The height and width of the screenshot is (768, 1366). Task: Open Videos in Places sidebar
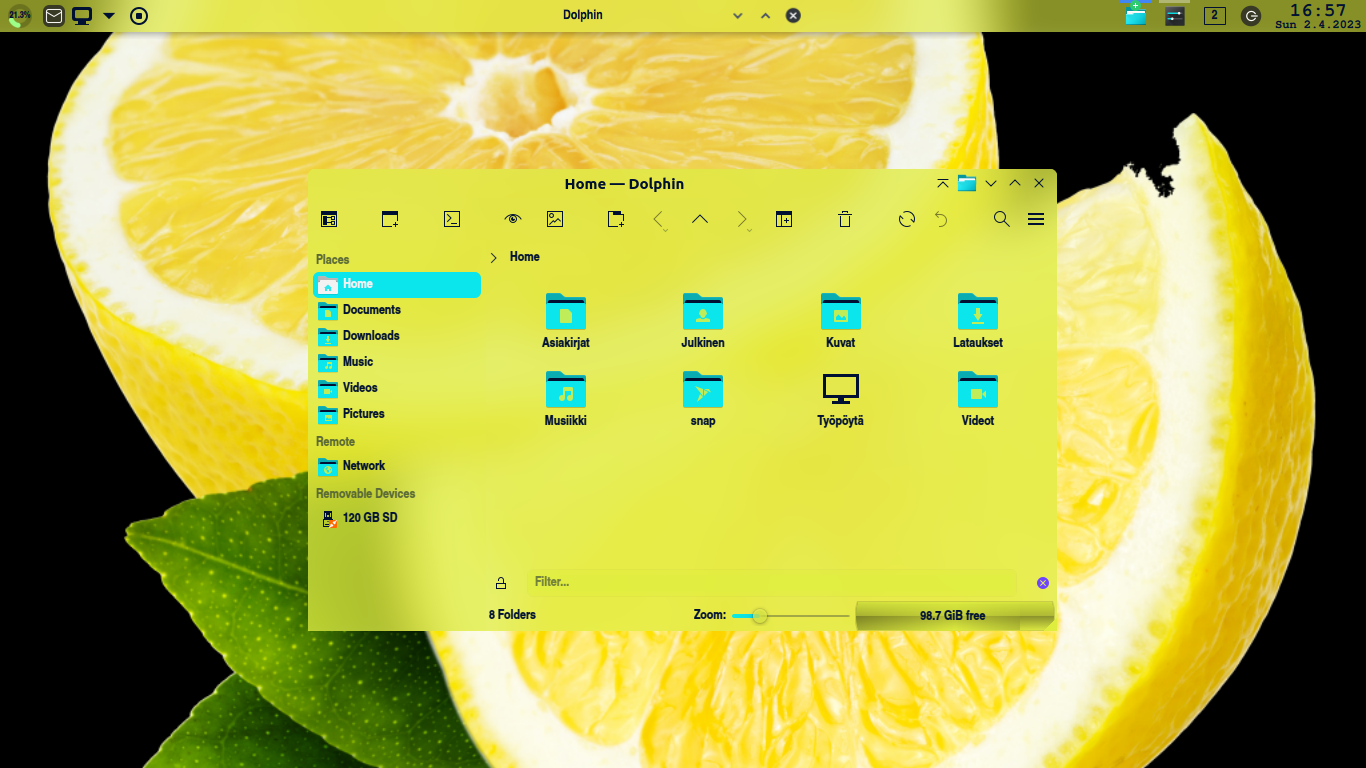[x=397, y=388]
